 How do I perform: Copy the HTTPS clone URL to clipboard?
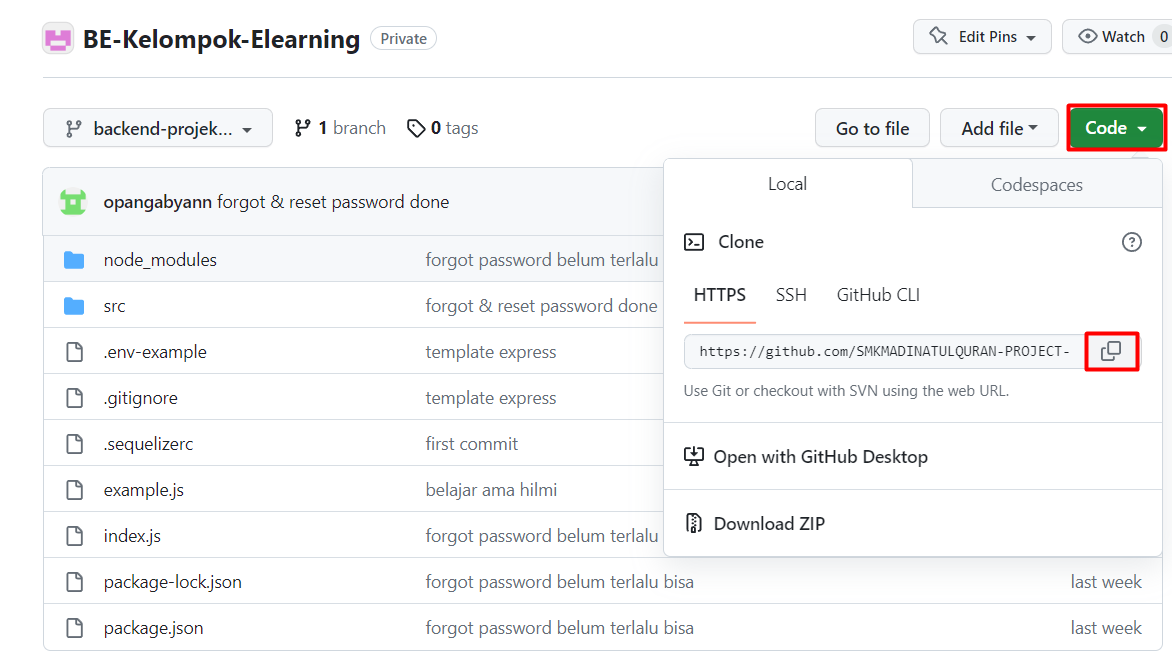pyautogui.click(x=1111, y=351)
